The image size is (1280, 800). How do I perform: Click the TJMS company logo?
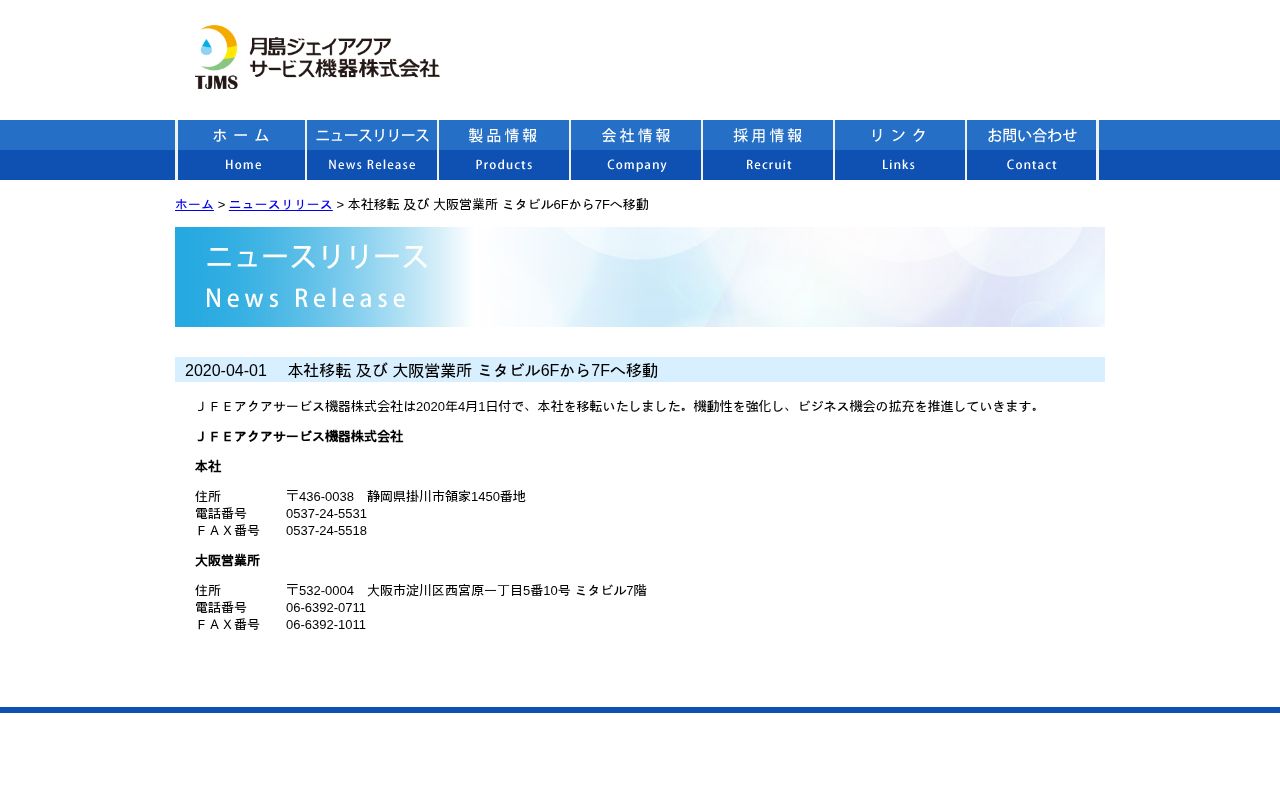[316, 57]
